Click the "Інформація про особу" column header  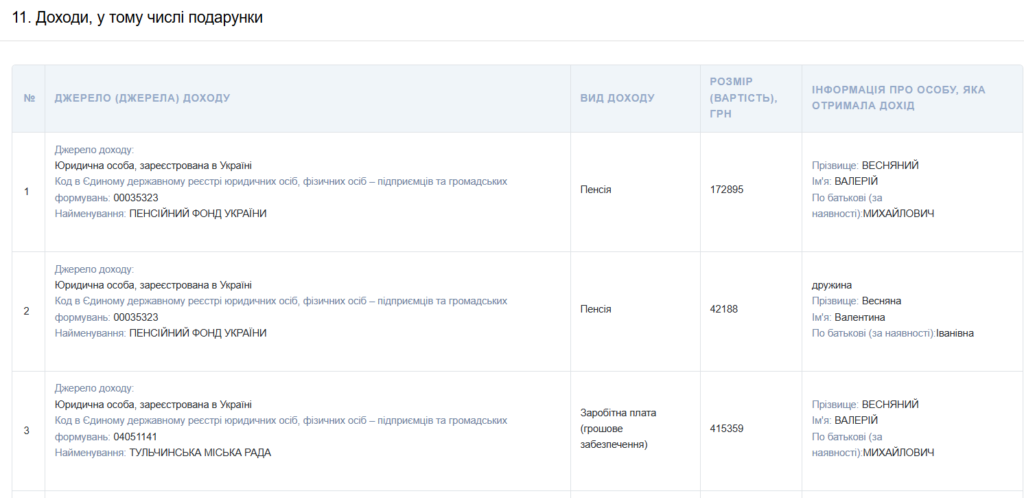(x=898, y=98)
